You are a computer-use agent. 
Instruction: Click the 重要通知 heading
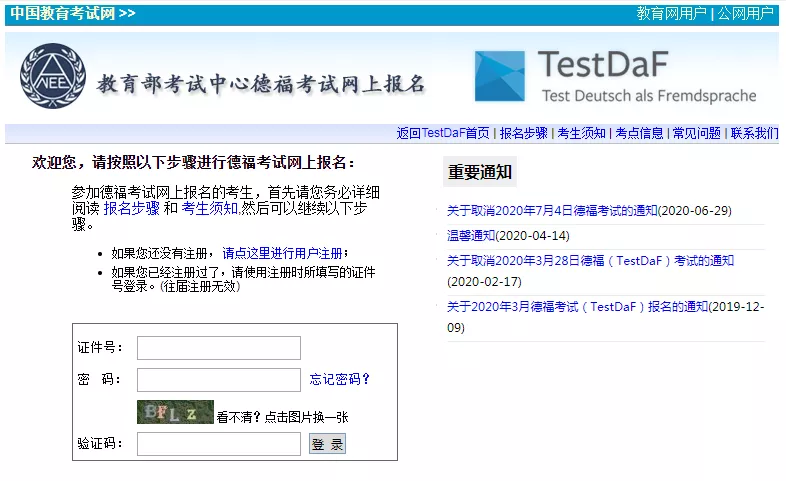[x=480, y=172]
